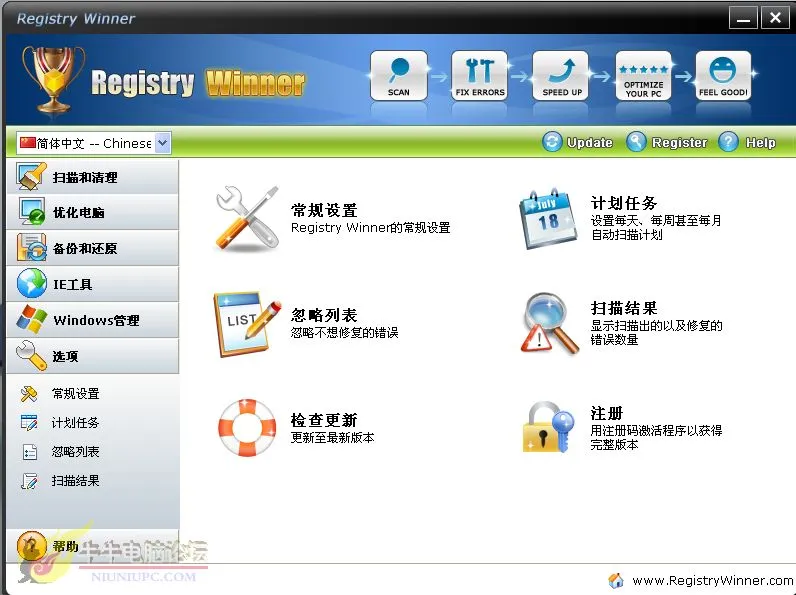Image resolution: width=796 pixels, height=595 pixels.
Task: Open the 简体中文 Chinese language dropdown
Action: pos(93,143)
